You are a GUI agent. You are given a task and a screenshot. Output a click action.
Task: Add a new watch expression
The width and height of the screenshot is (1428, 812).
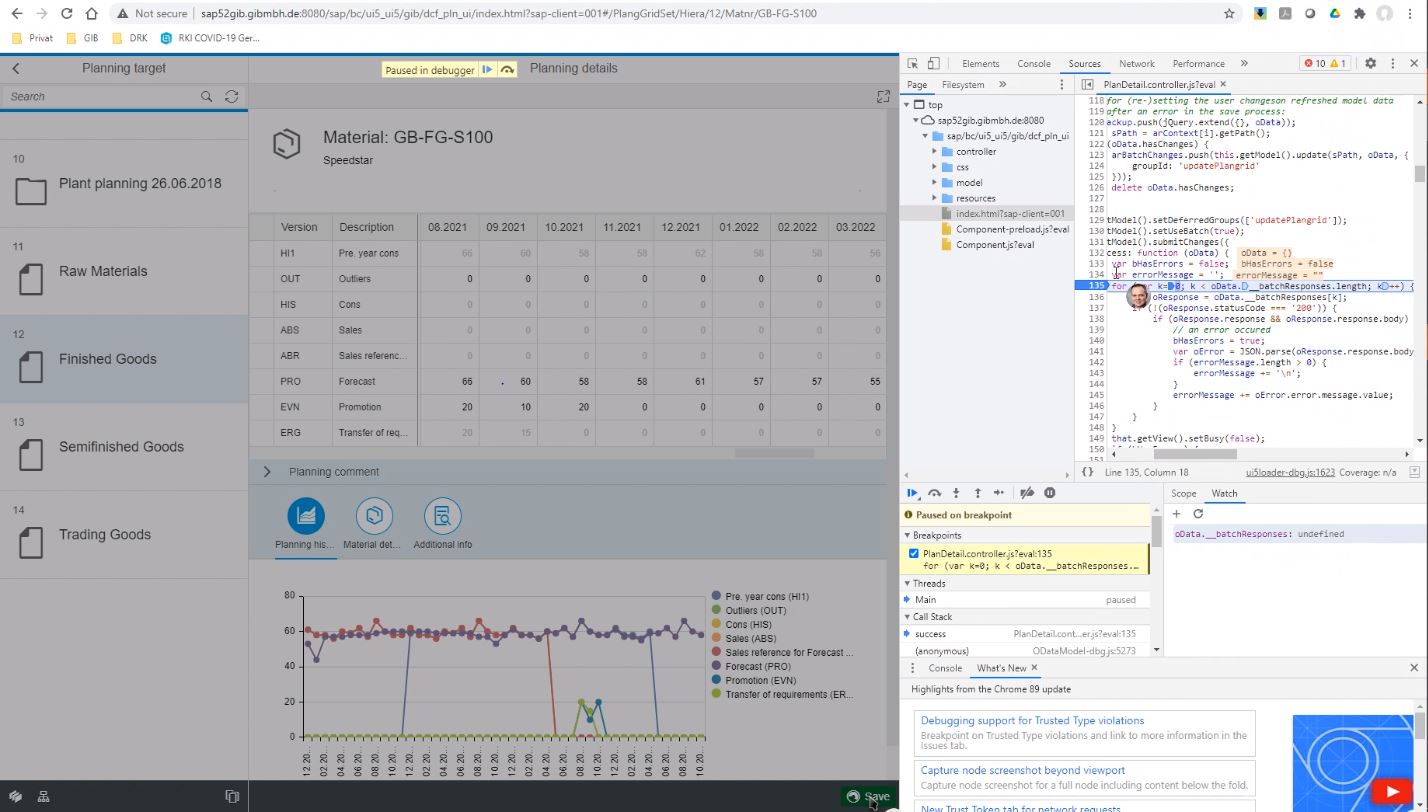click(x=1177, y=514)
